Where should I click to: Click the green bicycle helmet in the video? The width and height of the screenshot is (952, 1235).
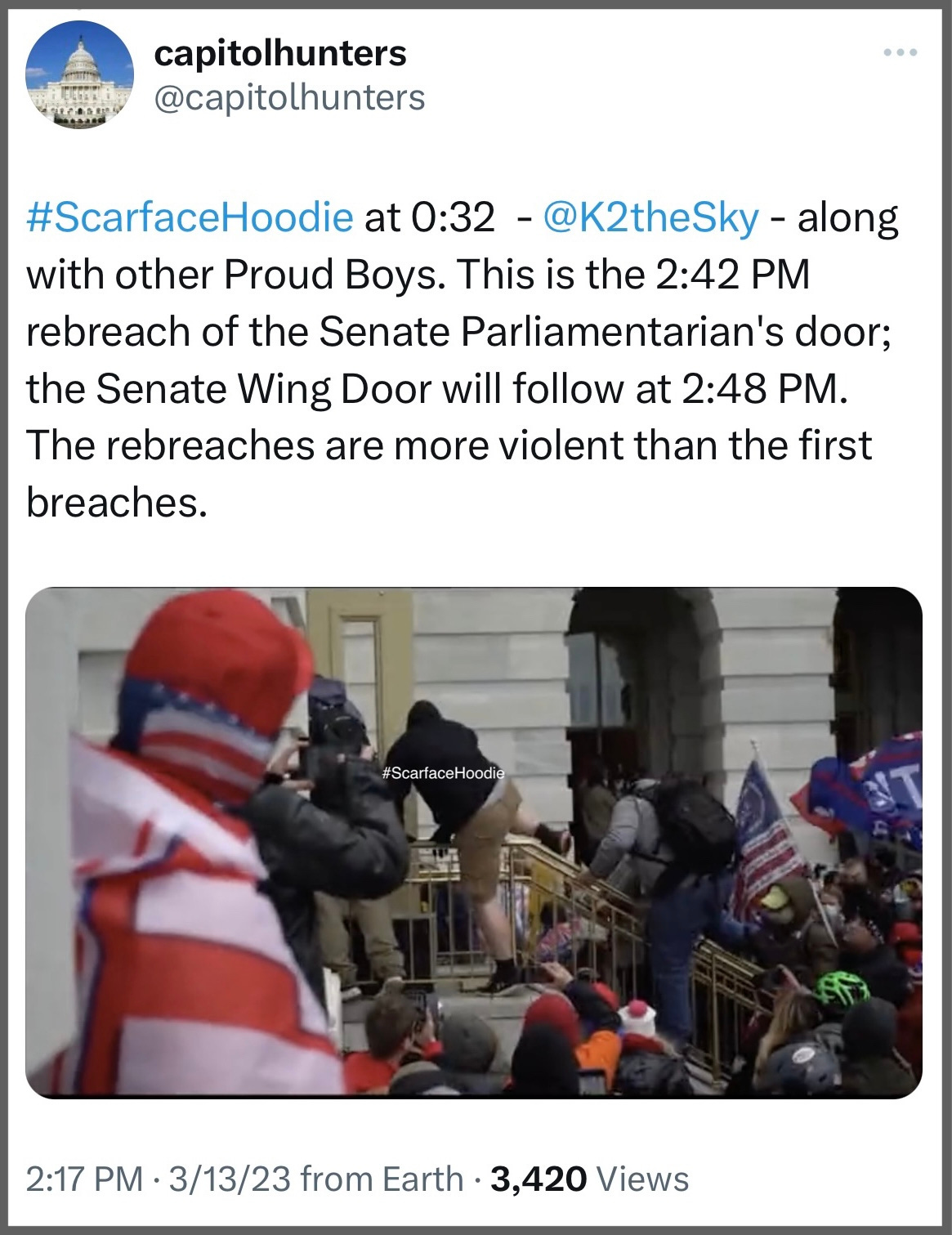click(x=842, y=988)
